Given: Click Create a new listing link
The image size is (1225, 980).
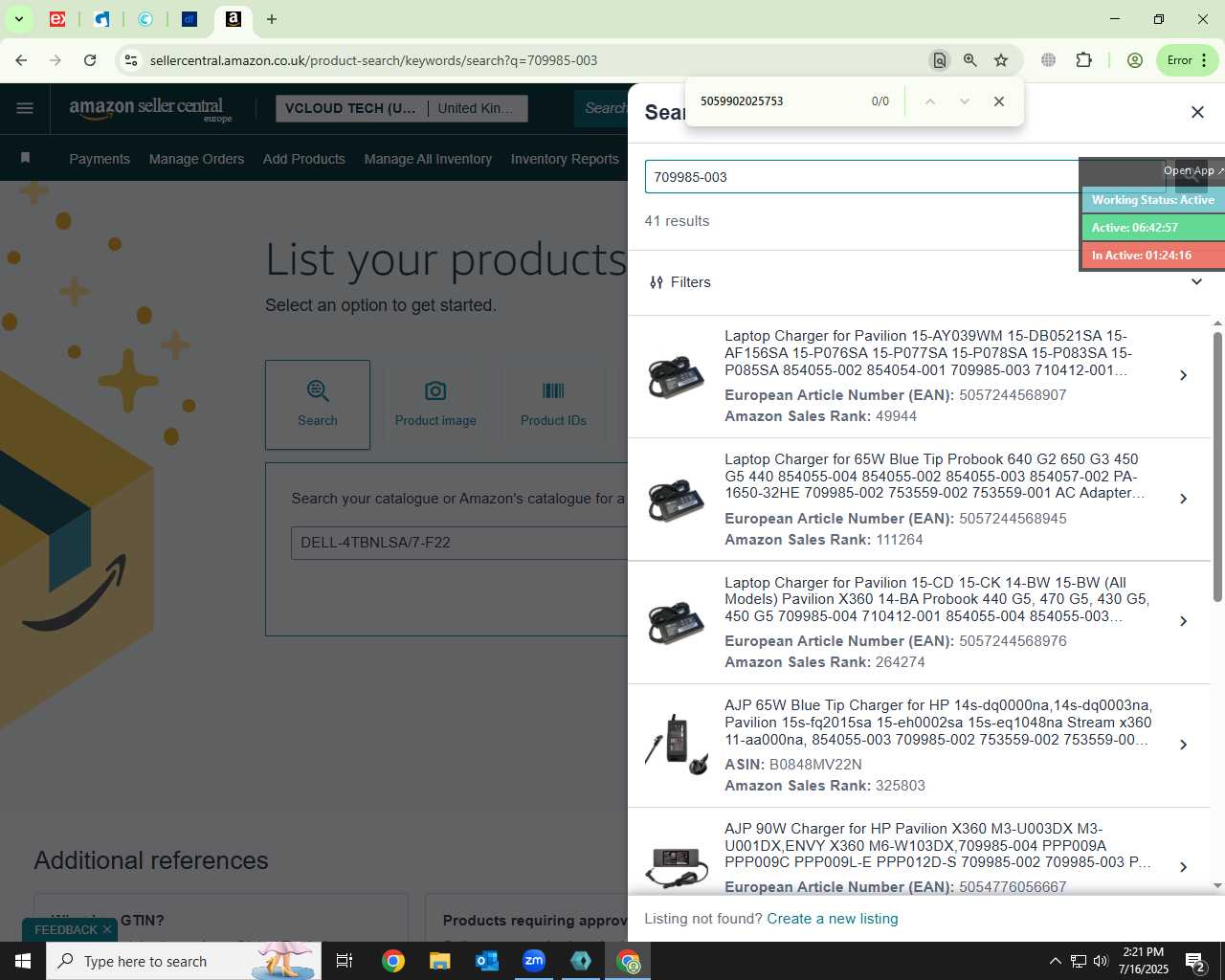Looking at the screenshot, I should pos(833,919).
